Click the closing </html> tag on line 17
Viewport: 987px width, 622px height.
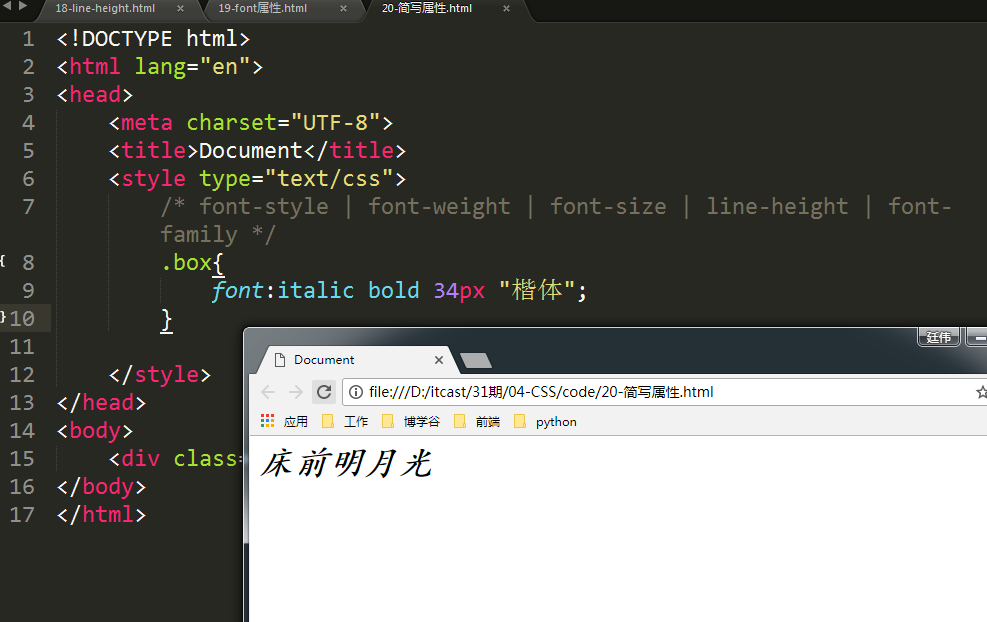click(101, 515)
